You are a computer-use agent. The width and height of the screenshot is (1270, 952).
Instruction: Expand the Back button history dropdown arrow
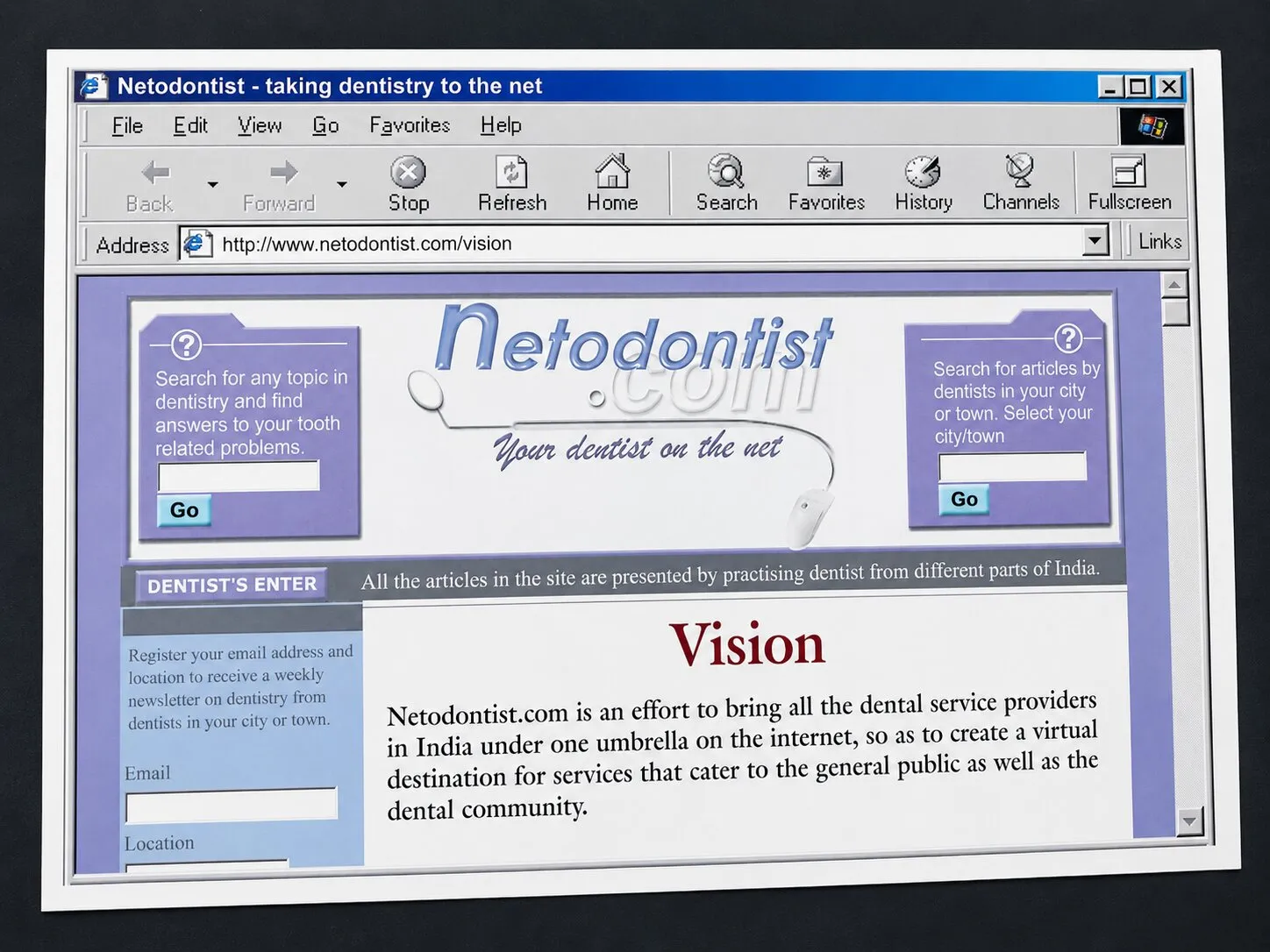point(213,184)
